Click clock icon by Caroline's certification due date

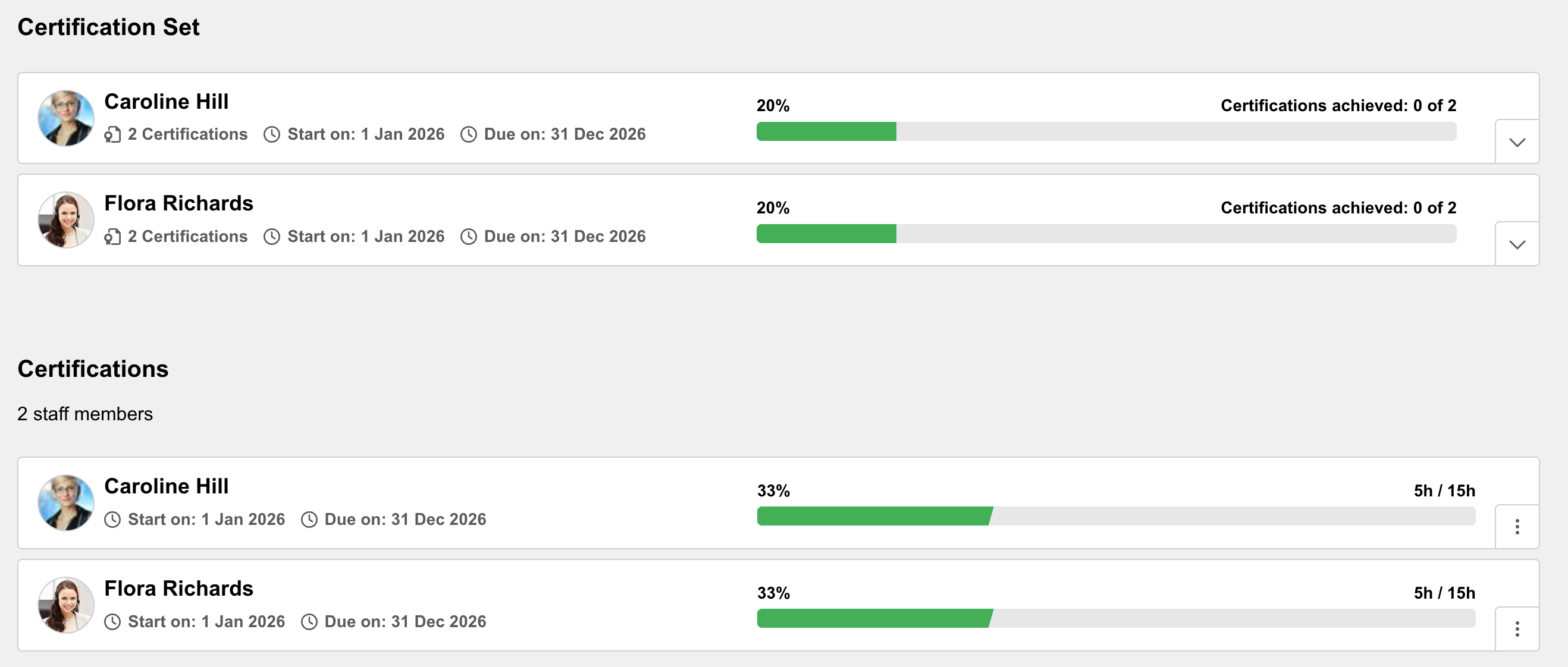309,520
